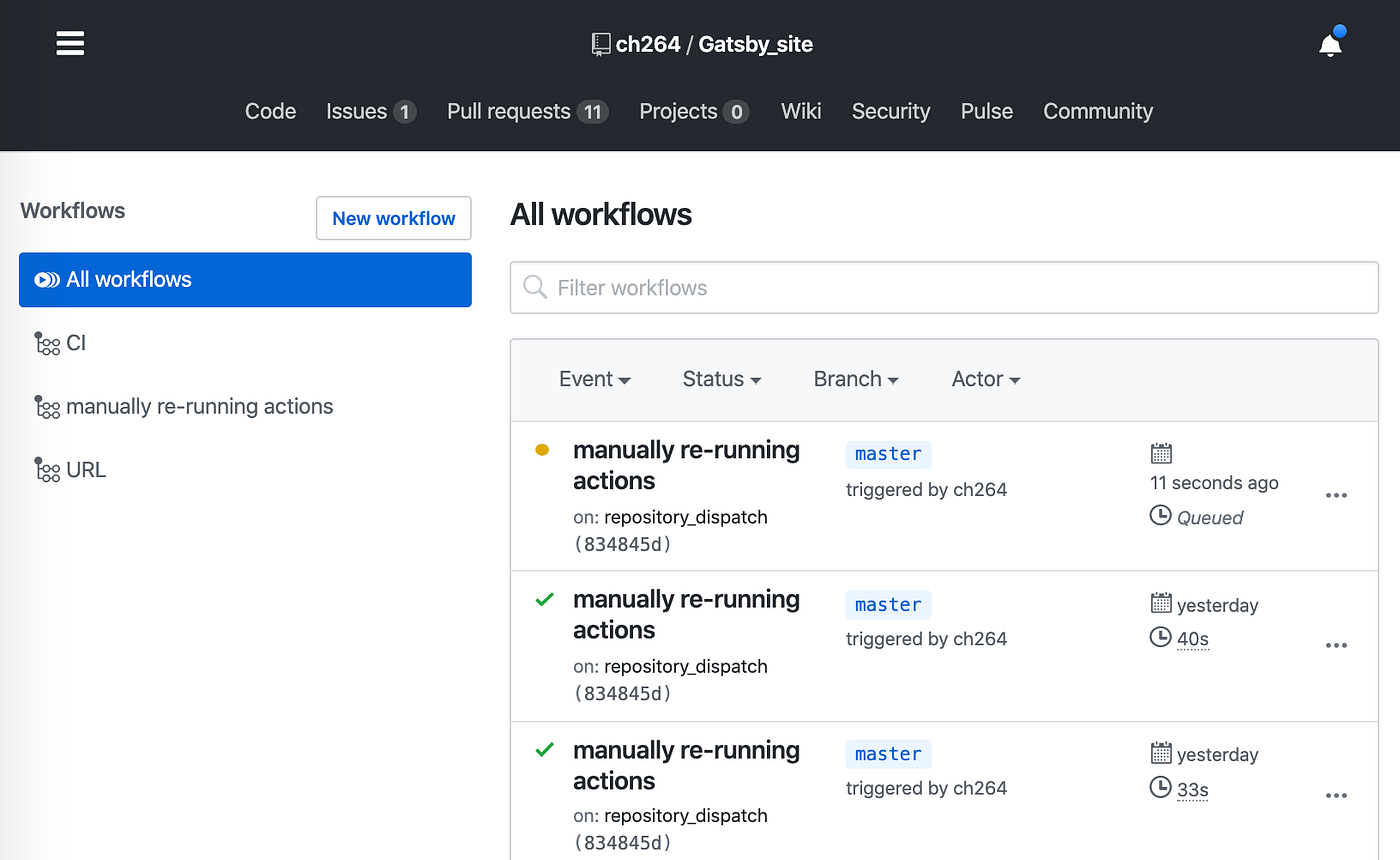Click master branch label of queued run
Viewport: 1400px width, 860px height.
(x=888, y=454)
